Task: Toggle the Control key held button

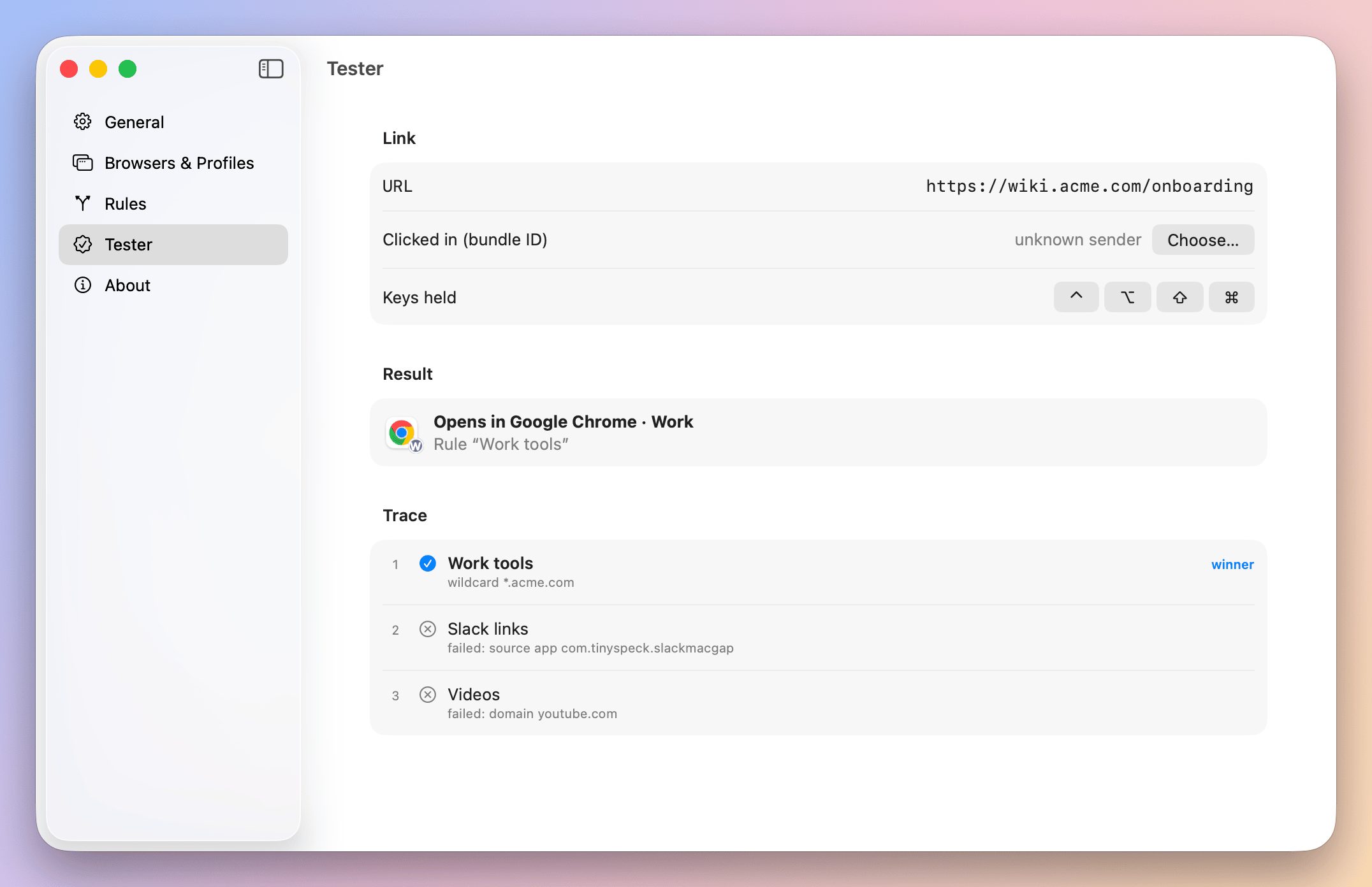Action: coord(1076,297)
